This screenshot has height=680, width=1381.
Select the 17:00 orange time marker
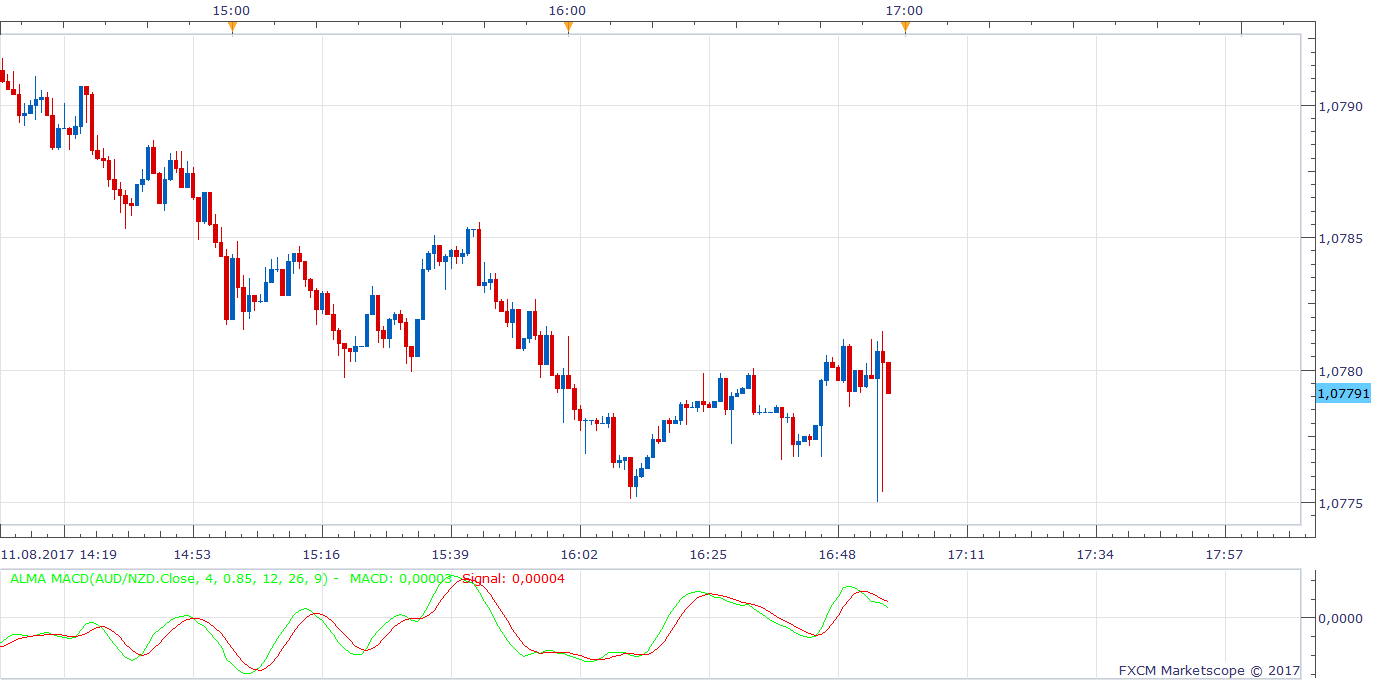pyautogui.click(x=905, y=28)
